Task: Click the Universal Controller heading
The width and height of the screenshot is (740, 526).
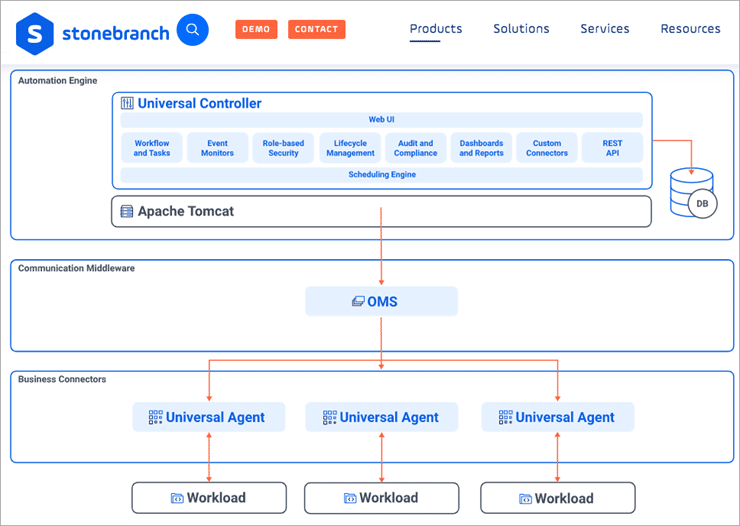Action: [x=200, y=103]
